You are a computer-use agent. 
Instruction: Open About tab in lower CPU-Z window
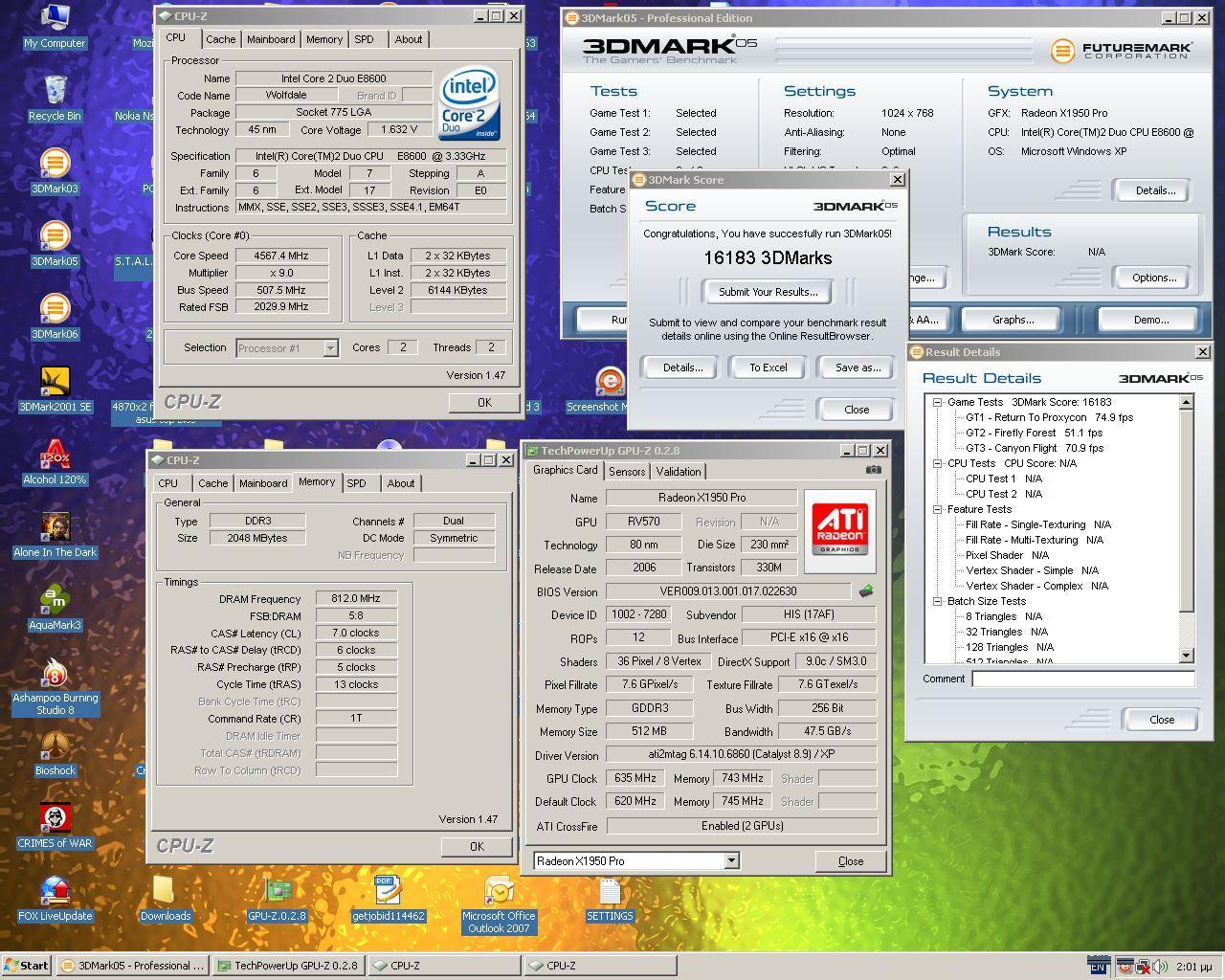pos(401,483)
